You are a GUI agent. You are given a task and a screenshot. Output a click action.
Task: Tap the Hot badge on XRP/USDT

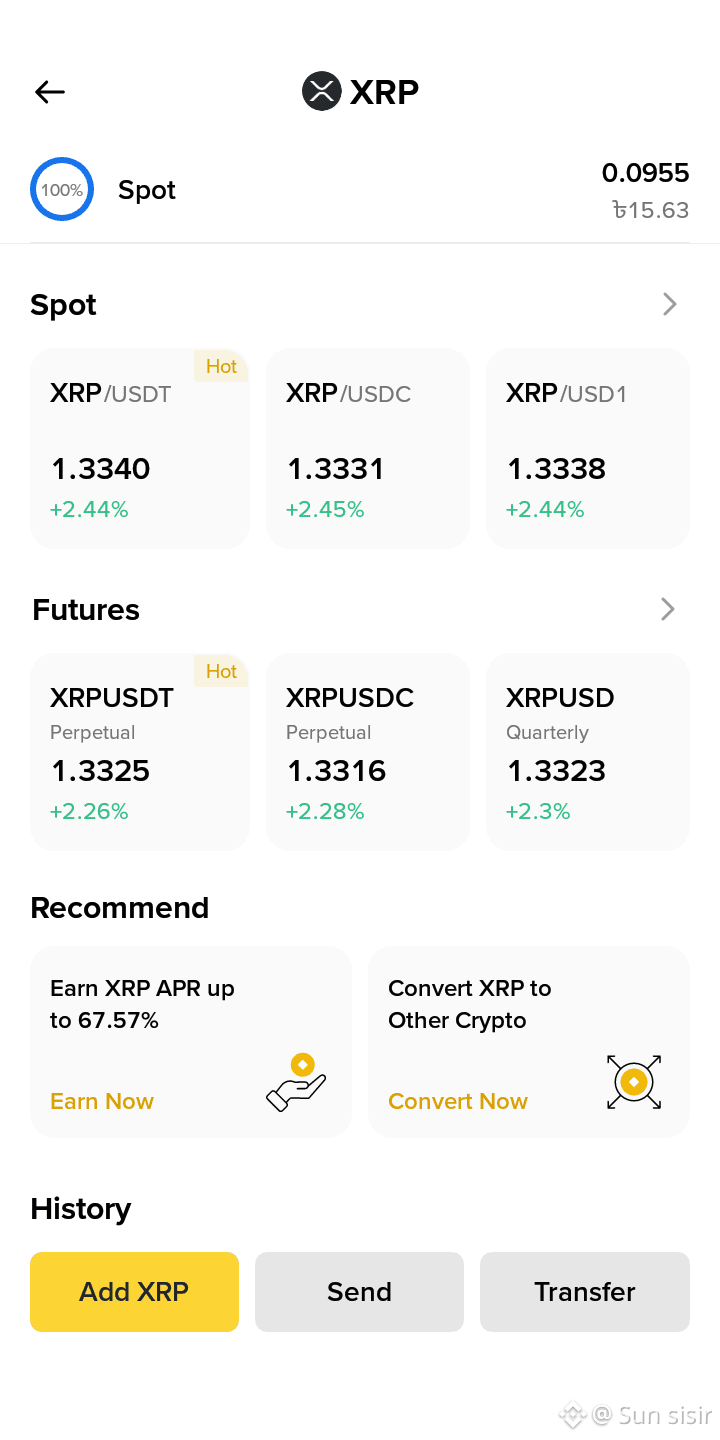[x=221, y=366]
